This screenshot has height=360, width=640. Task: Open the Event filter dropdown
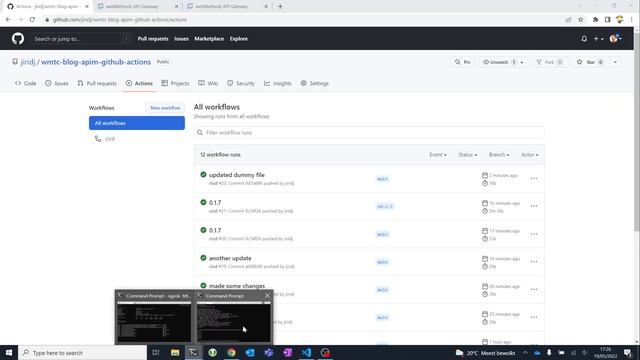(438, 155)
